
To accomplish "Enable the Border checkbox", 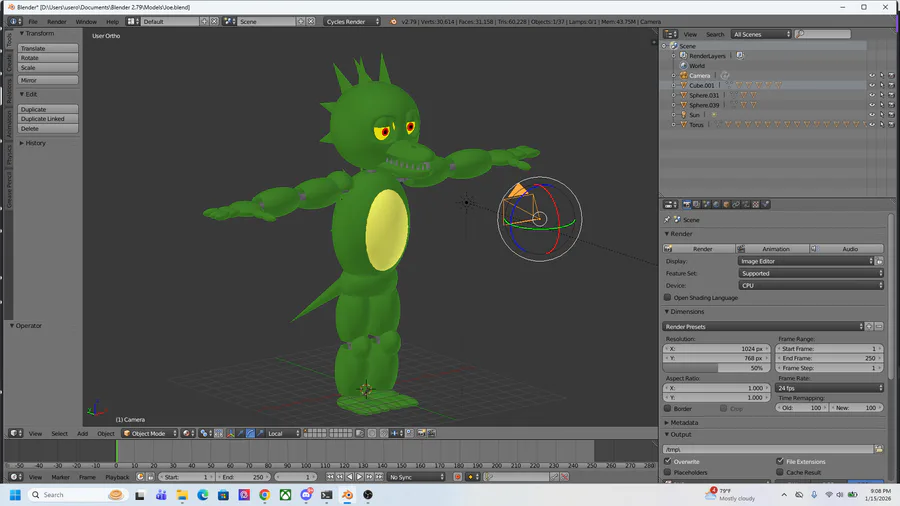I will click(x=668, y=408).
